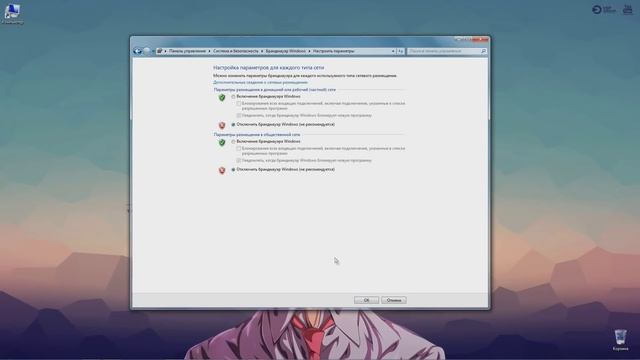Image resolution: width=640 pixels, height=360 pixels.
Task: Select 'Отключить брандмауэр' for private network
Action: click(x=233, y=124)
